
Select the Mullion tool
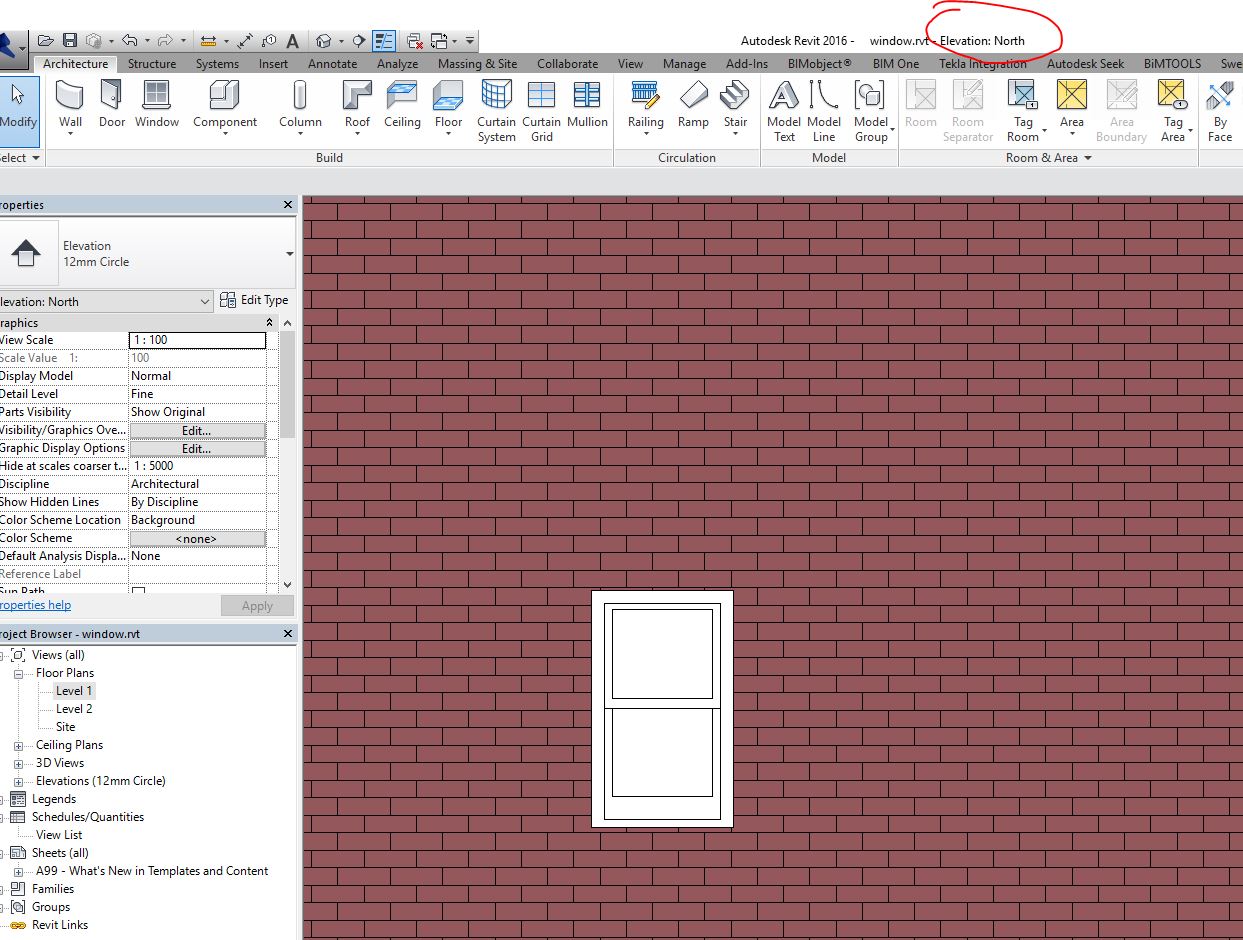(587, 105)
